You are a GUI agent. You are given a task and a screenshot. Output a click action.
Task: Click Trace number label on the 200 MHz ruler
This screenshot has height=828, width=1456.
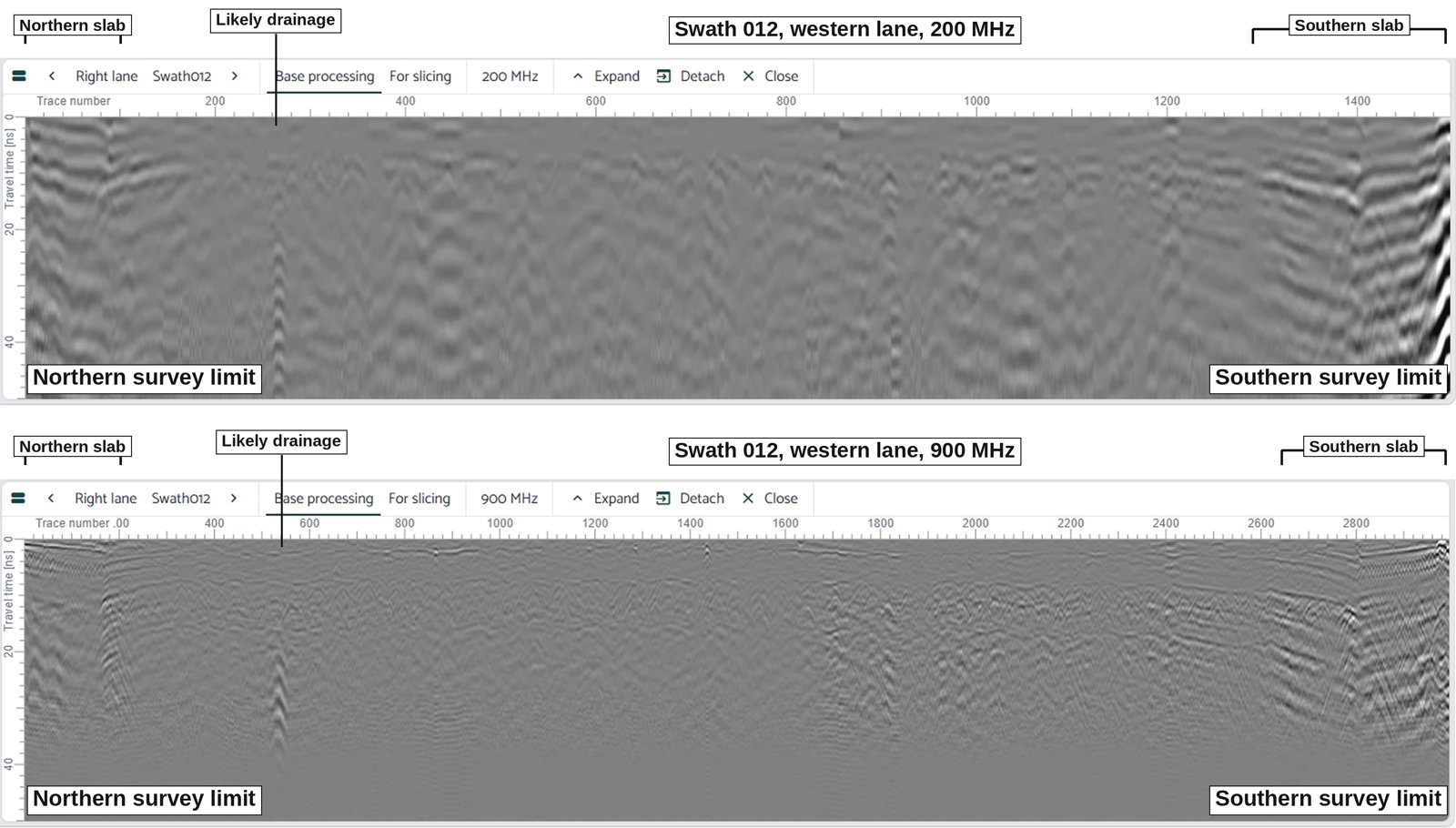pyautogui.click(x=74, y=101)
